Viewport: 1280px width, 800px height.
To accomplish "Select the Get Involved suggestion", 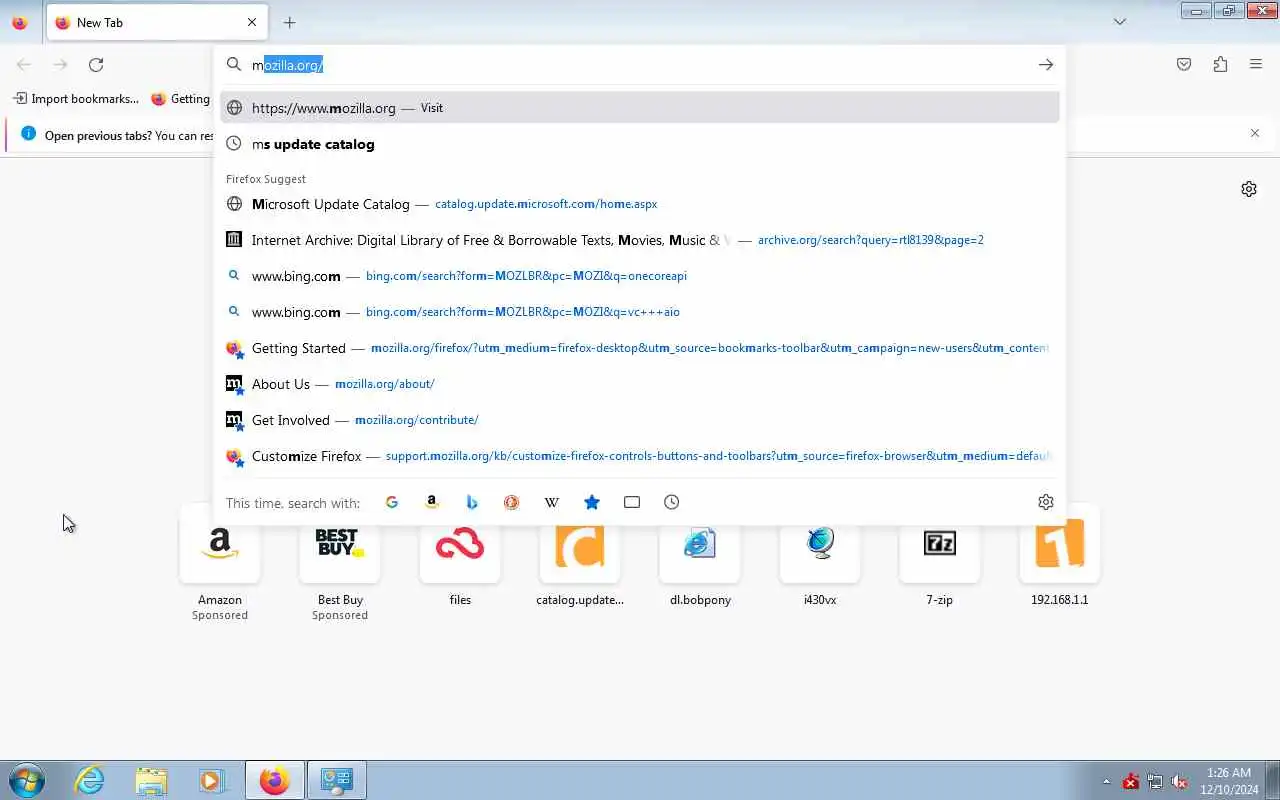I will coord(640,420).
